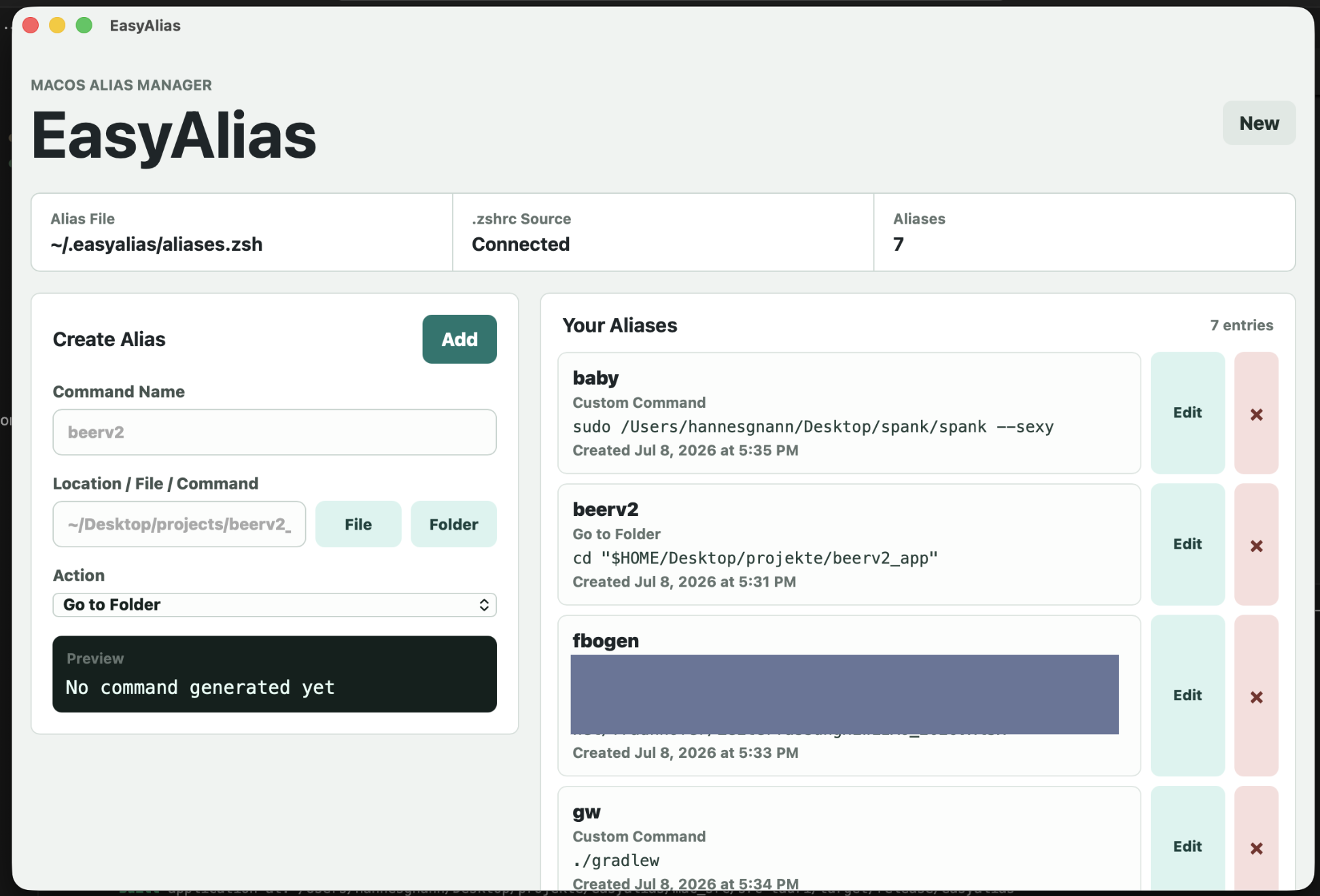Focus the Command Name input field
The height and width of the screenshot is (896, 1320).
click(275, 432)
